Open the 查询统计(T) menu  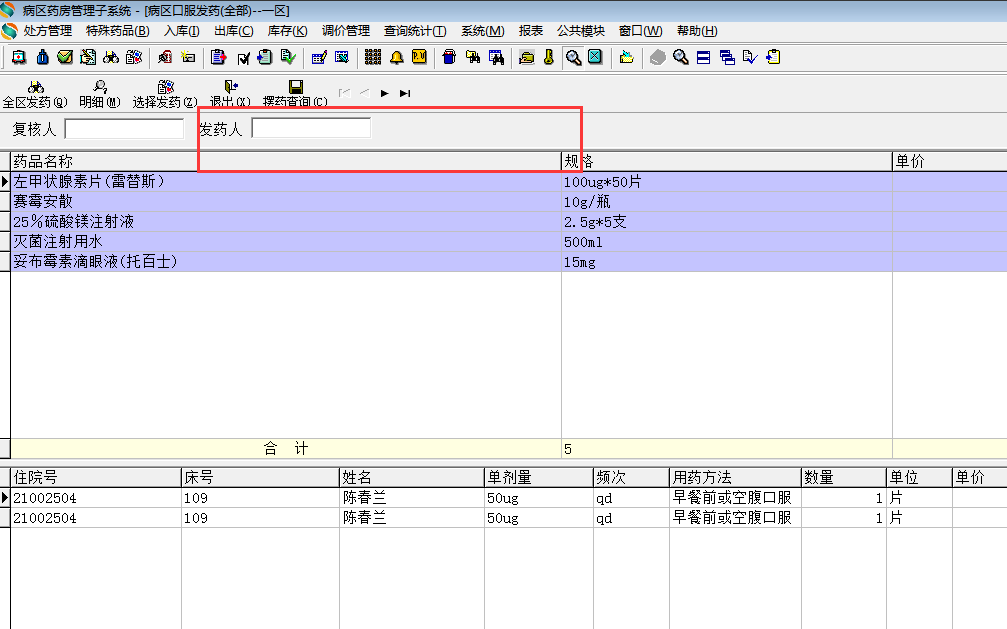pos(415,31)
